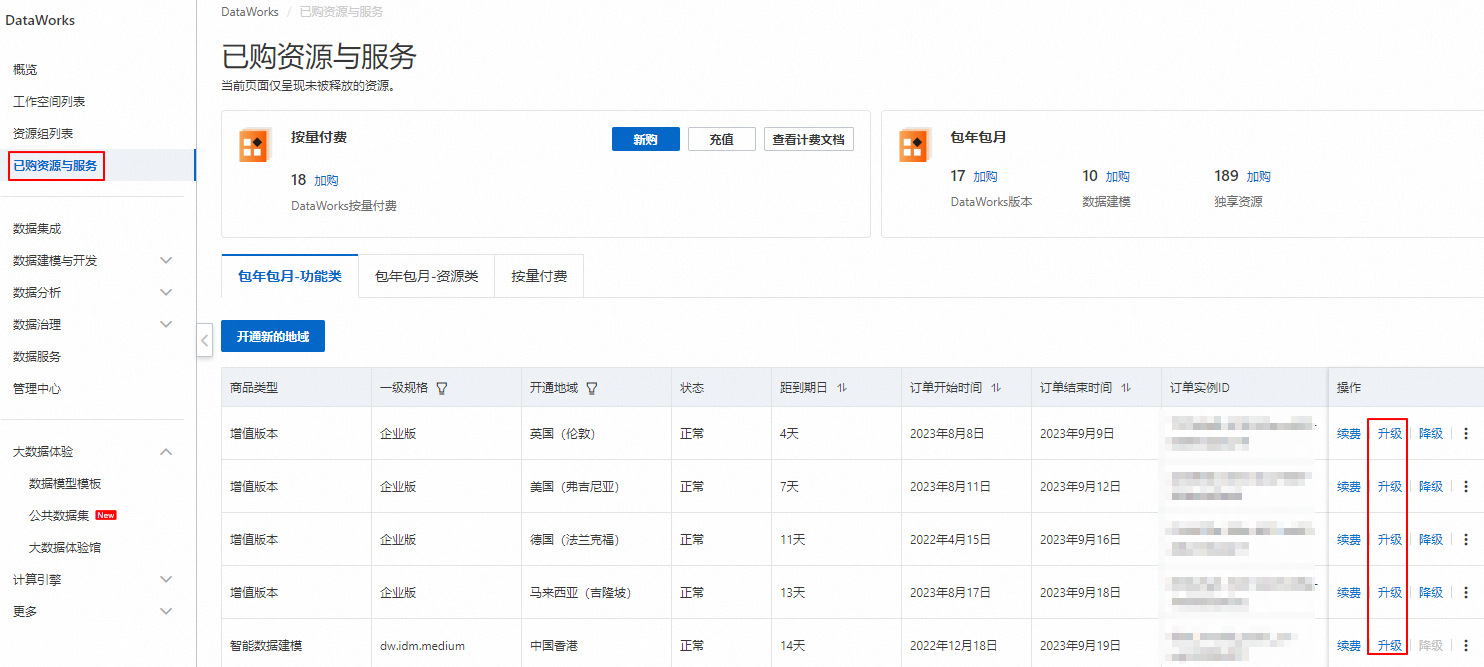This screenshot has width=1484, height=667.
Task: Open 数据集成 in sidebar
Action: 37,228
